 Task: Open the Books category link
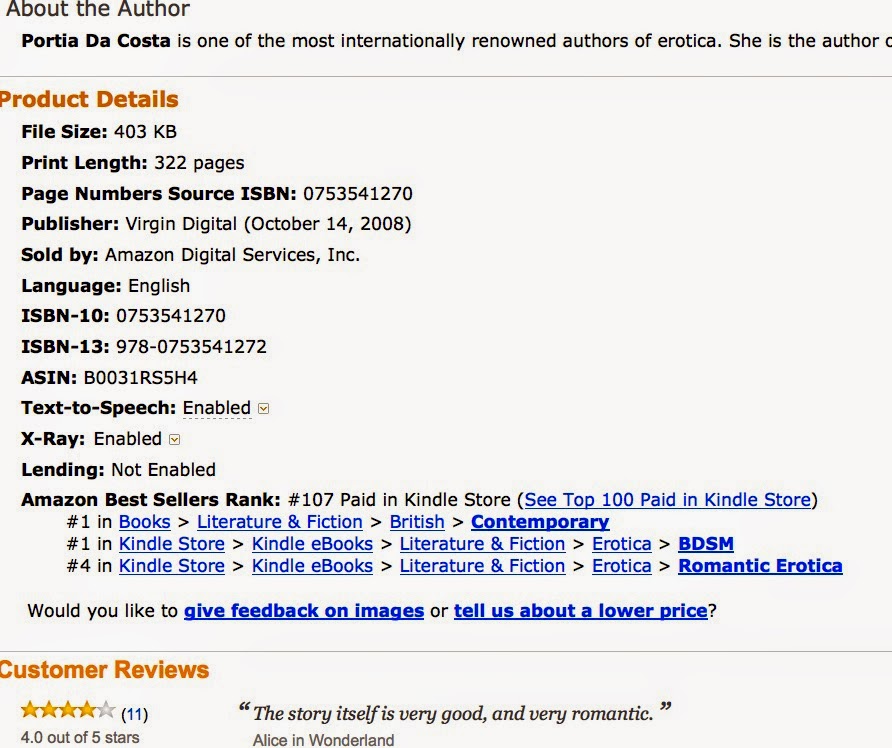144,522
